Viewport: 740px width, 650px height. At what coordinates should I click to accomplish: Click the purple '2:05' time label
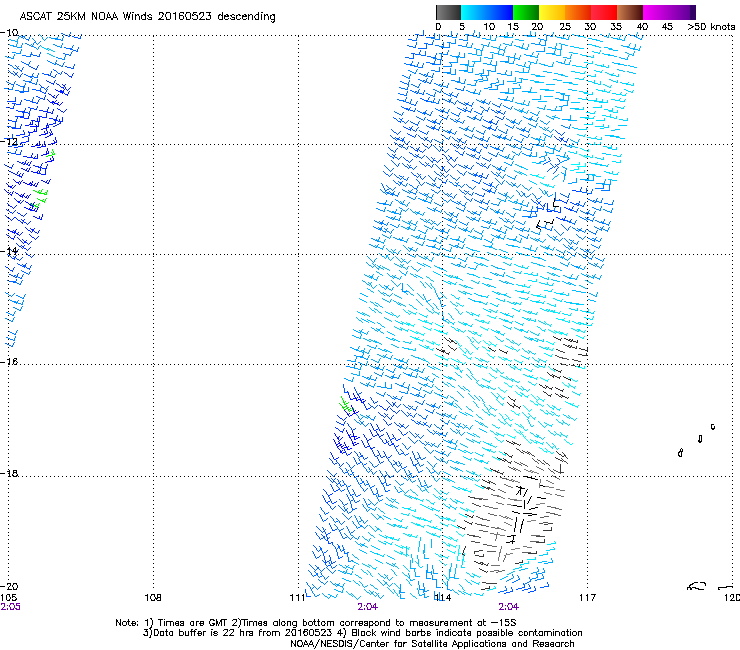[10, 607]
